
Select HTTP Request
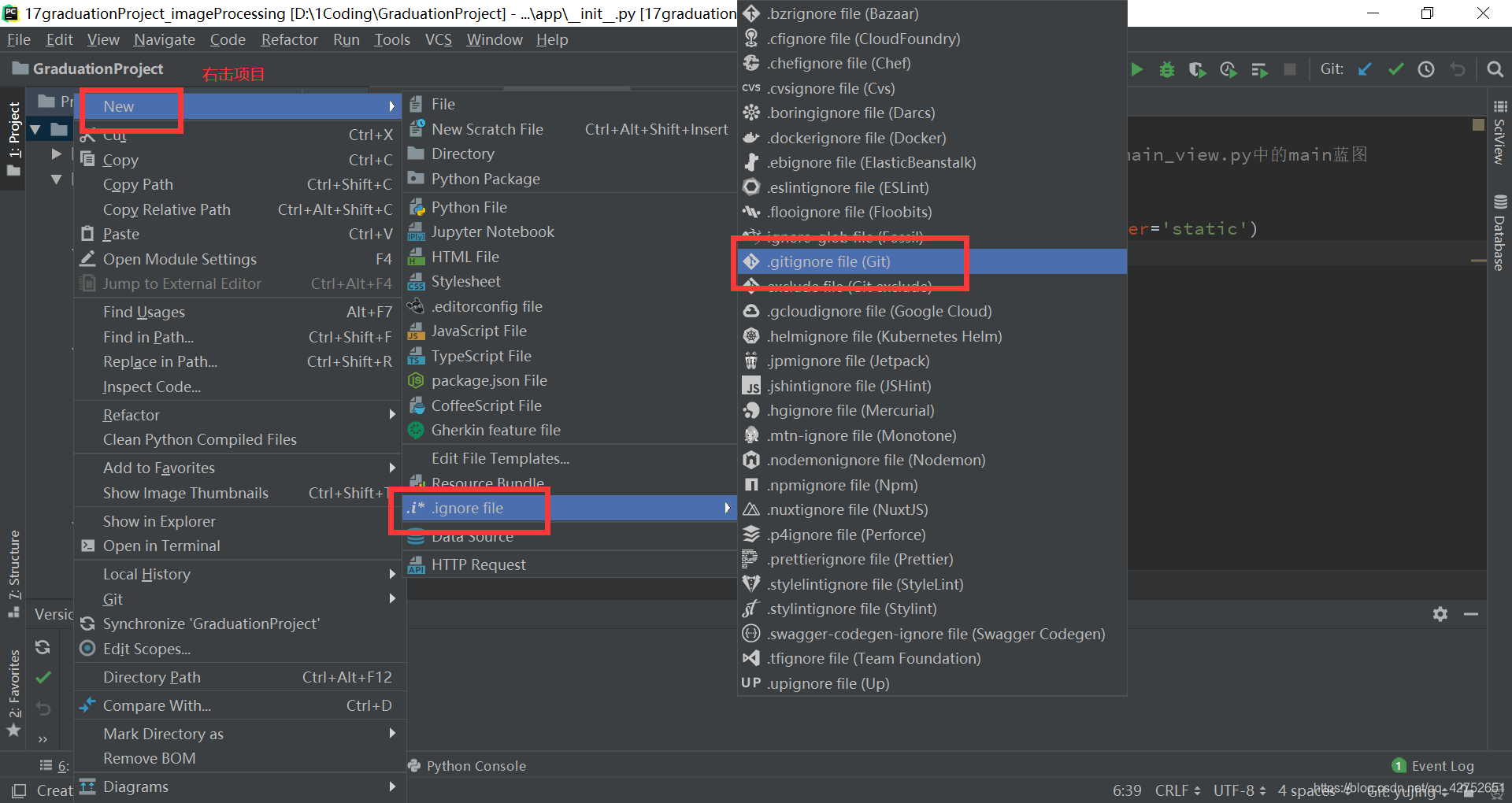pos(569,564)
